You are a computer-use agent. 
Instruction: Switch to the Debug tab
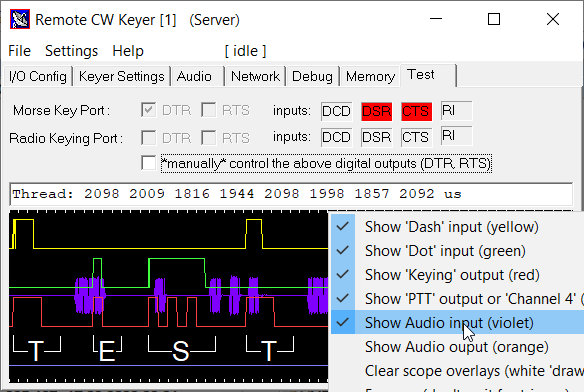[x=312, y=76]
